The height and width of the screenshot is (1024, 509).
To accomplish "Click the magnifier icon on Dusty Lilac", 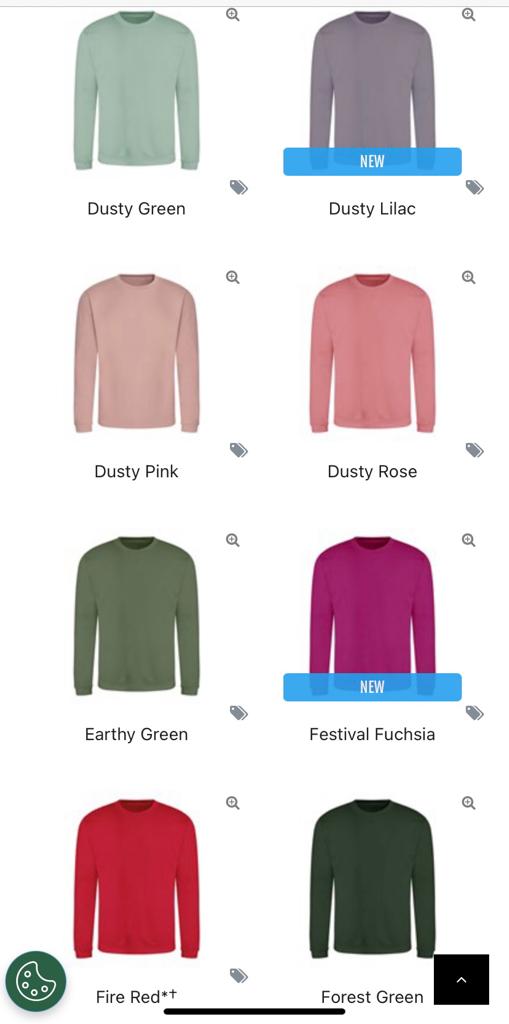I will [468, 14].
